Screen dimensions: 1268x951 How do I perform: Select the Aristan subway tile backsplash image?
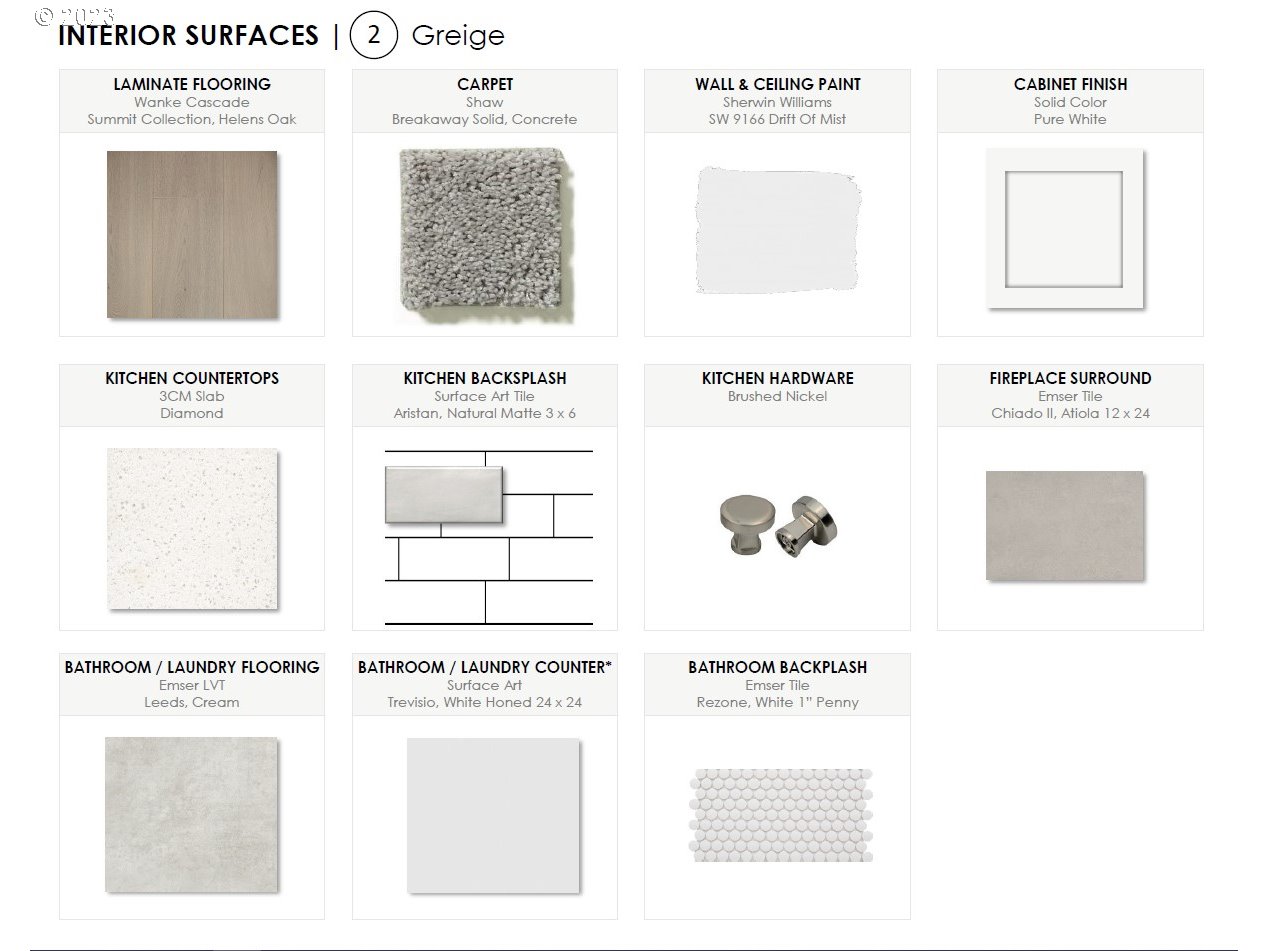pos(488,536)
